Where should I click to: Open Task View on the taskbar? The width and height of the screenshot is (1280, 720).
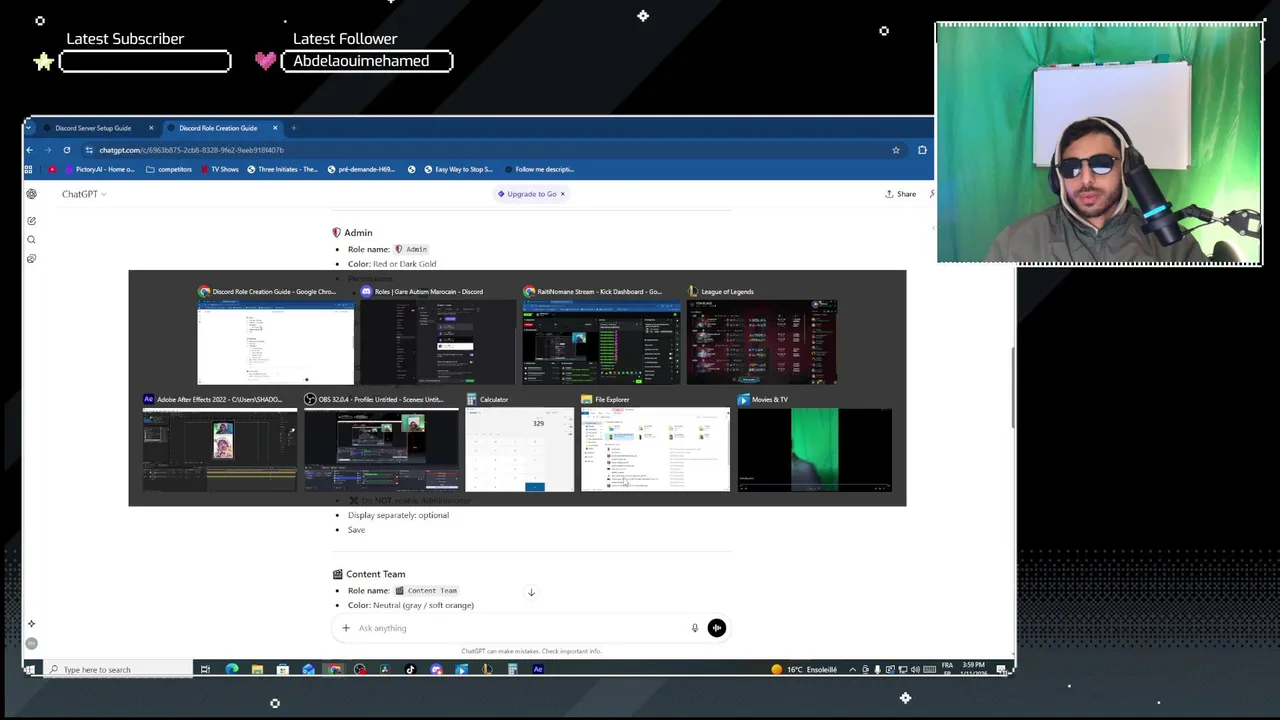205,670
